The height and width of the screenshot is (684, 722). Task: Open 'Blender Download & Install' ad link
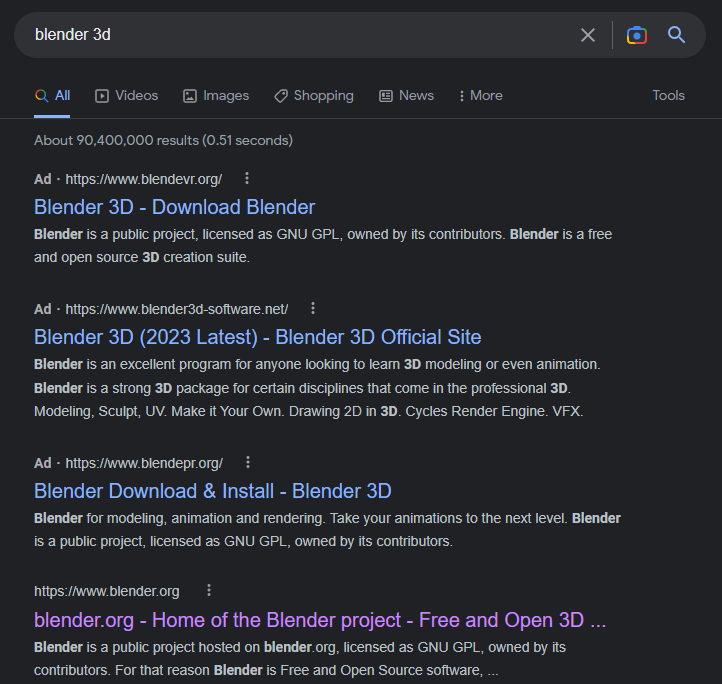coord(213,491)
